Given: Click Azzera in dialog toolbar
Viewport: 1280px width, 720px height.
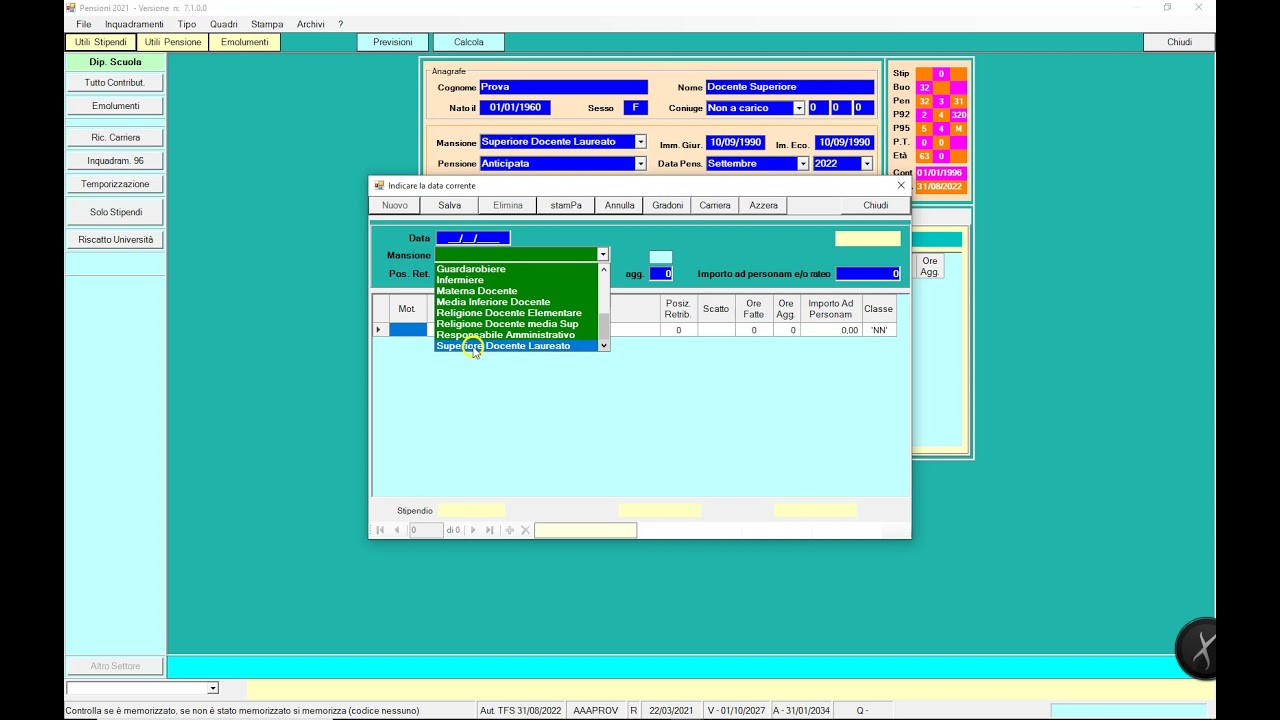Looking at the screenshot, I should [764, 205].
